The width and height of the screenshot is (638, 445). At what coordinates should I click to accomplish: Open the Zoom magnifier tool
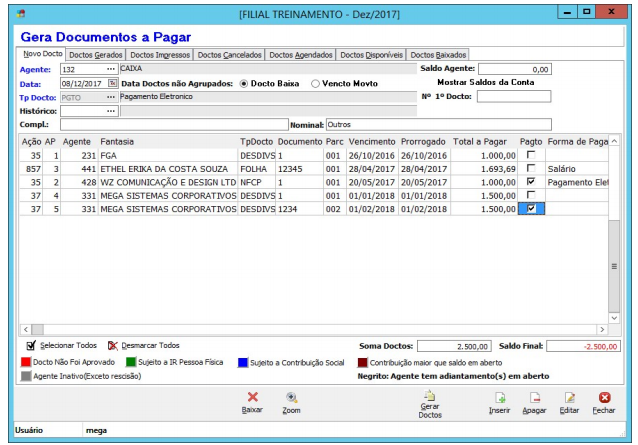pyautogui.click(x=291, y=397)
